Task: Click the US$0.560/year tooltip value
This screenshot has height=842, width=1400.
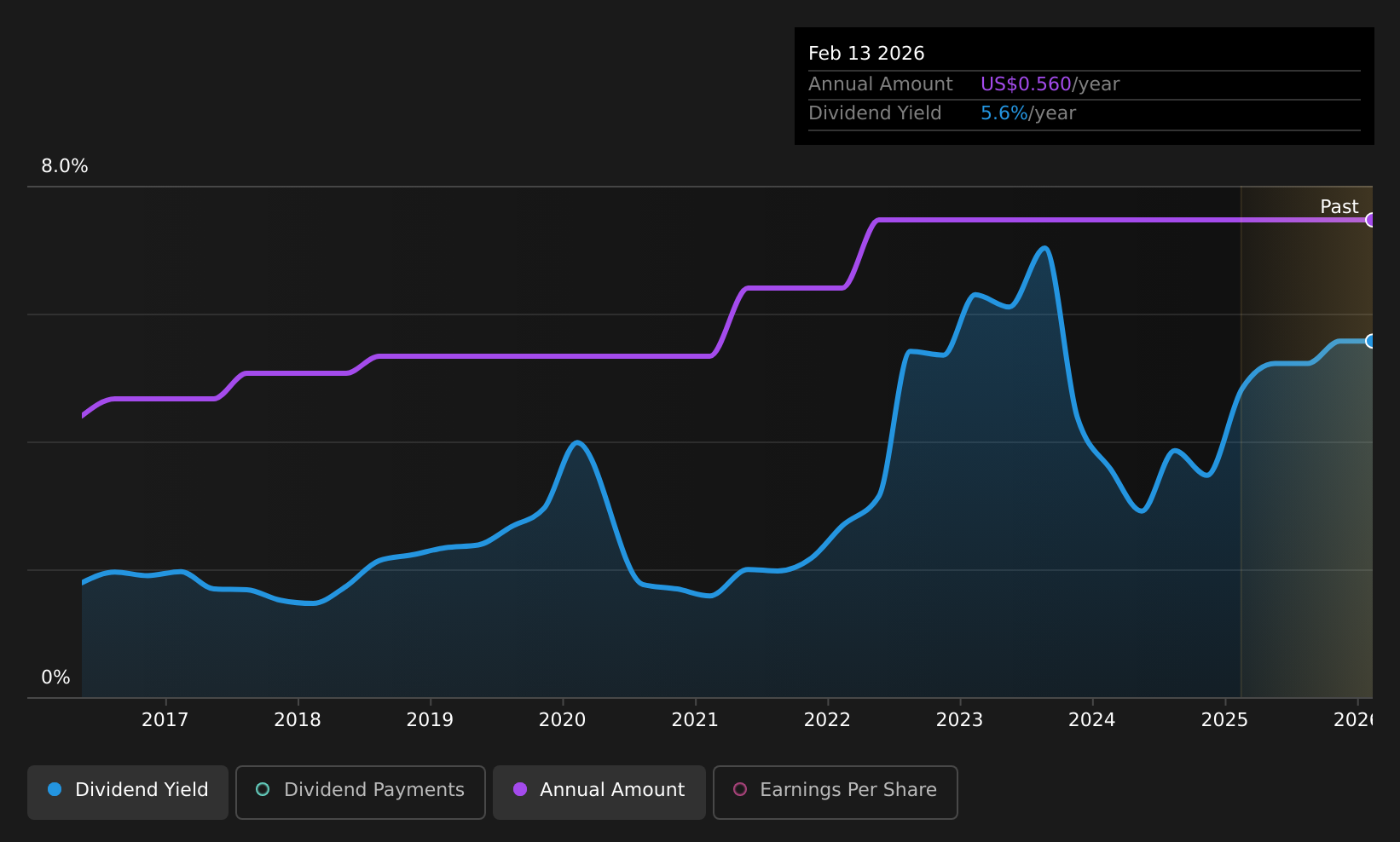Action: coord(1050,84)
